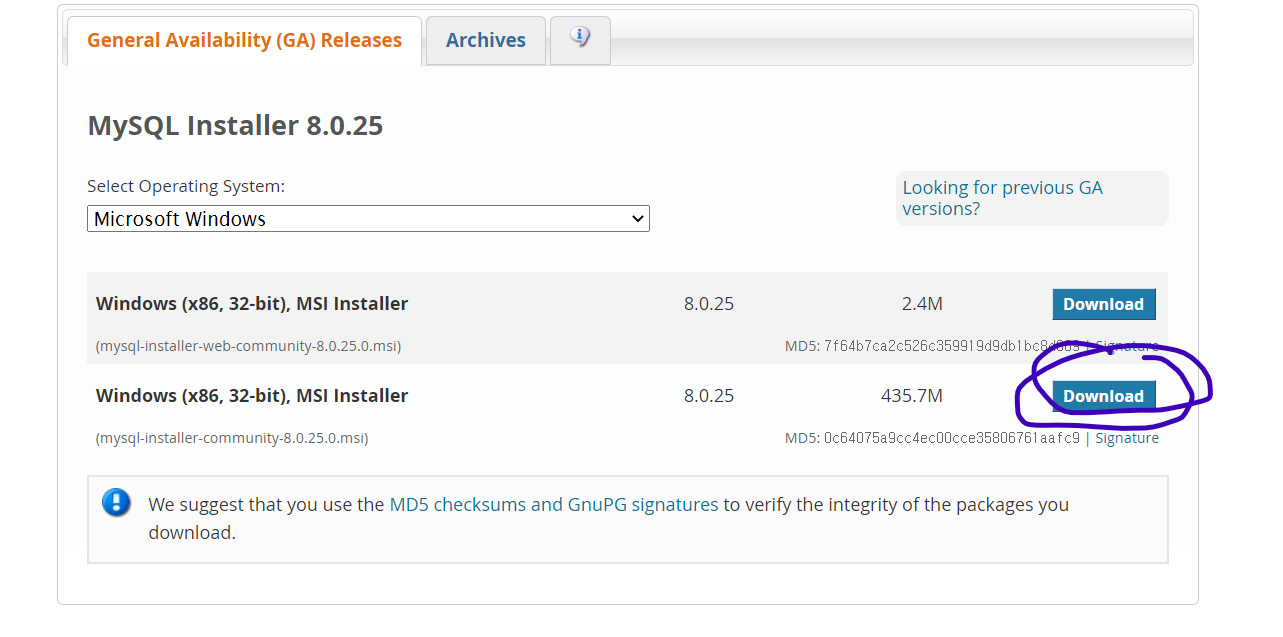The width and height of the screenshot is (1283, 637).
Task: Click the blue exclamation info icon
Action: (116, 502)
